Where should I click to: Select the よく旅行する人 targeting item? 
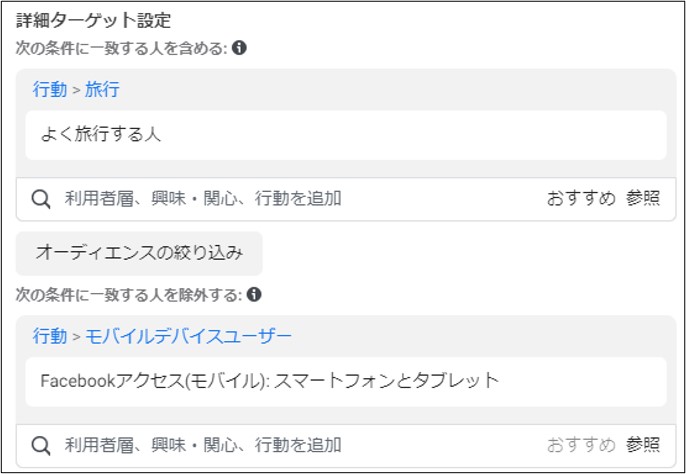(346, 135)
